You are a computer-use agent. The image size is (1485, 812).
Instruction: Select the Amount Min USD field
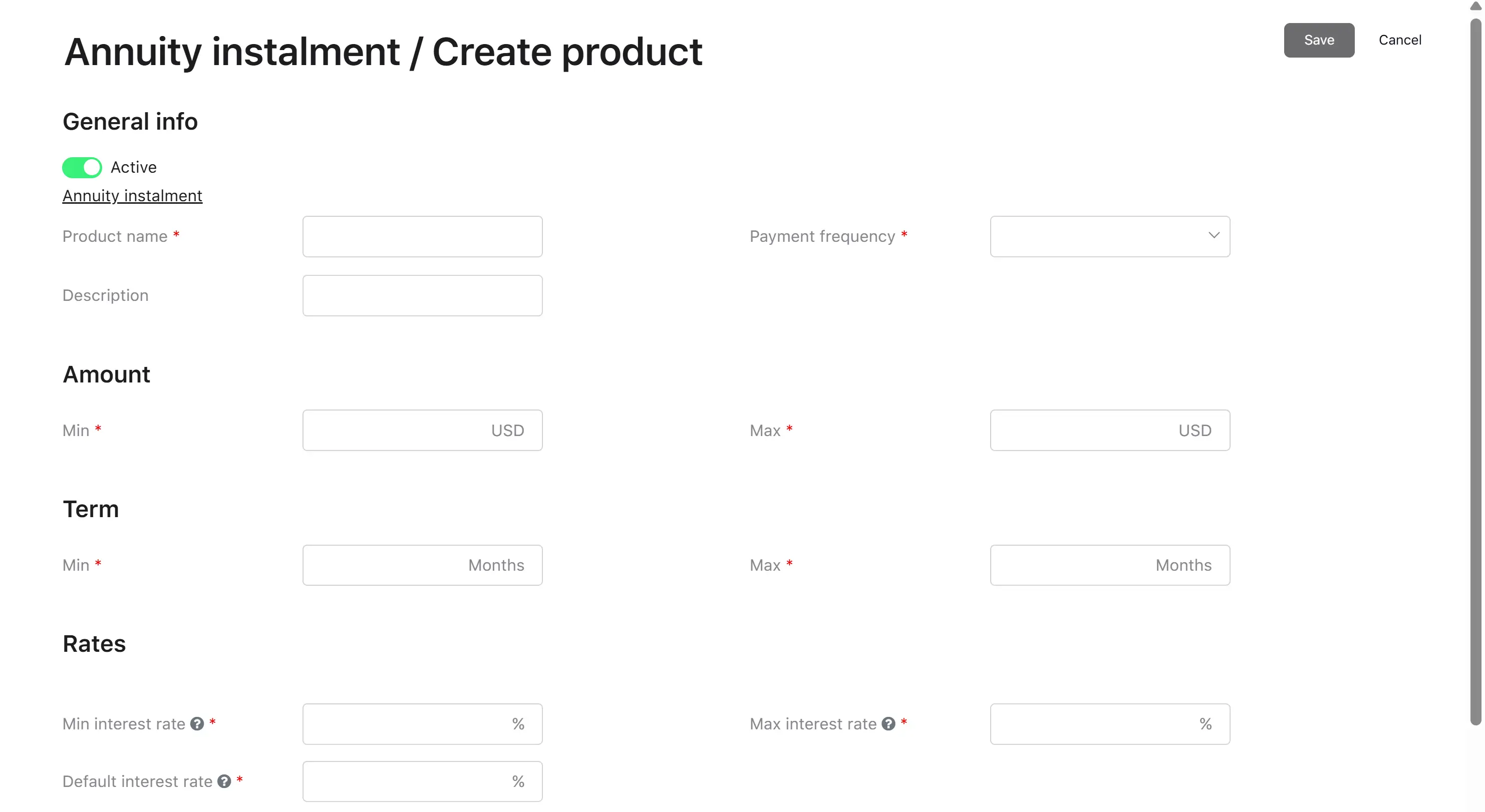click(x=423, y=431)
